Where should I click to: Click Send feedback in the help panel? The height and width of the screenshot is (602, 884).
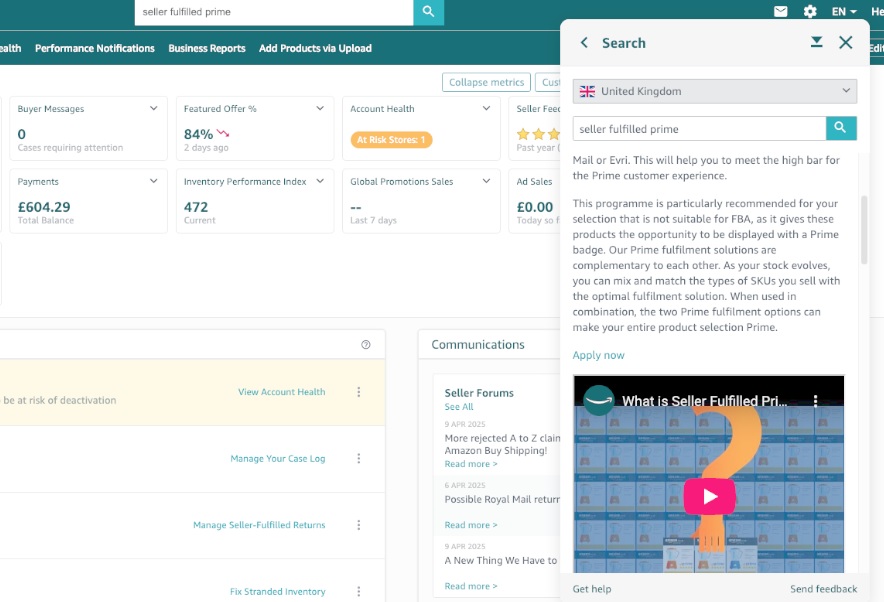[x=823, y=588]
